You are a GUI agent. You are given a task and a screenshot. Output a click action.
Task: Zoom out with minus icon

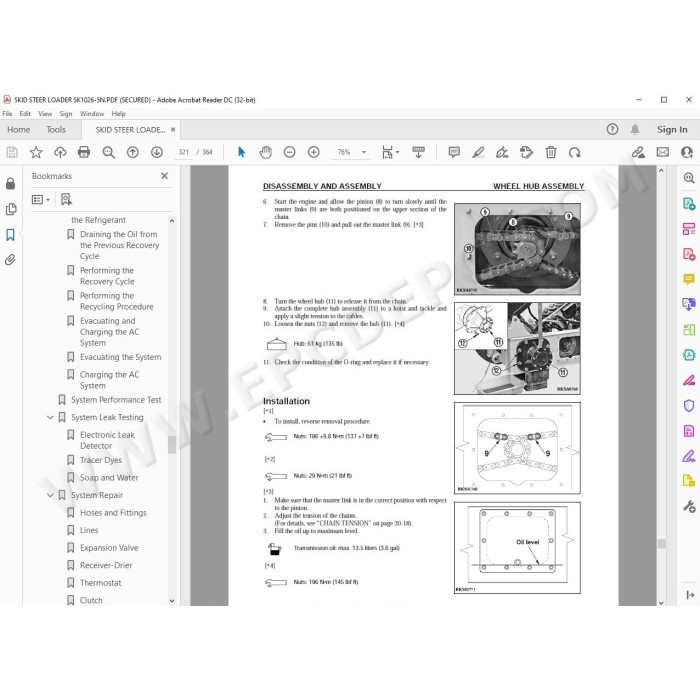(290, 153)
